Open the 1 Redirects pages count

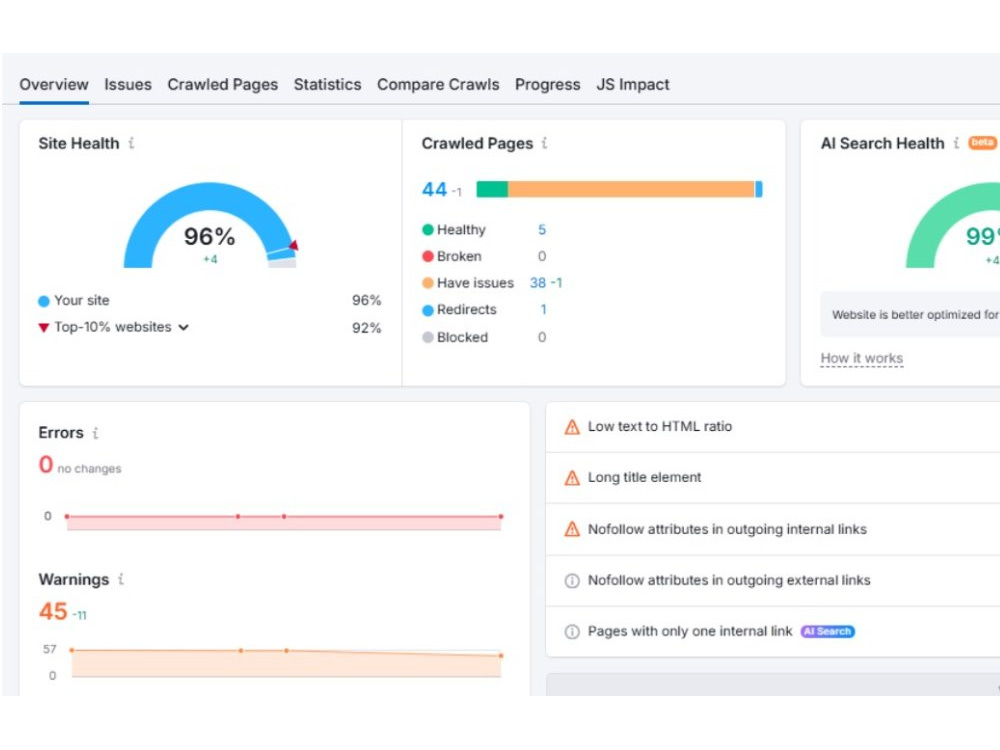coord(543,310)
